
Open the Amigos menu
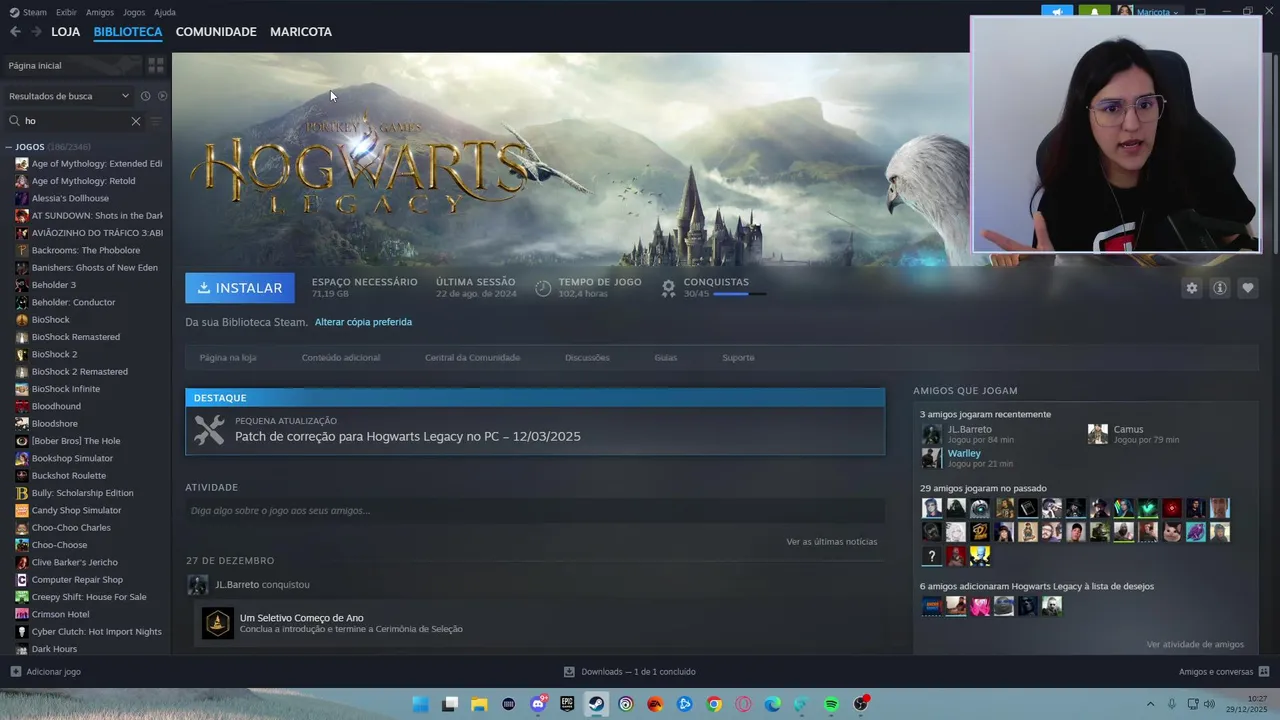pos(100,12)
